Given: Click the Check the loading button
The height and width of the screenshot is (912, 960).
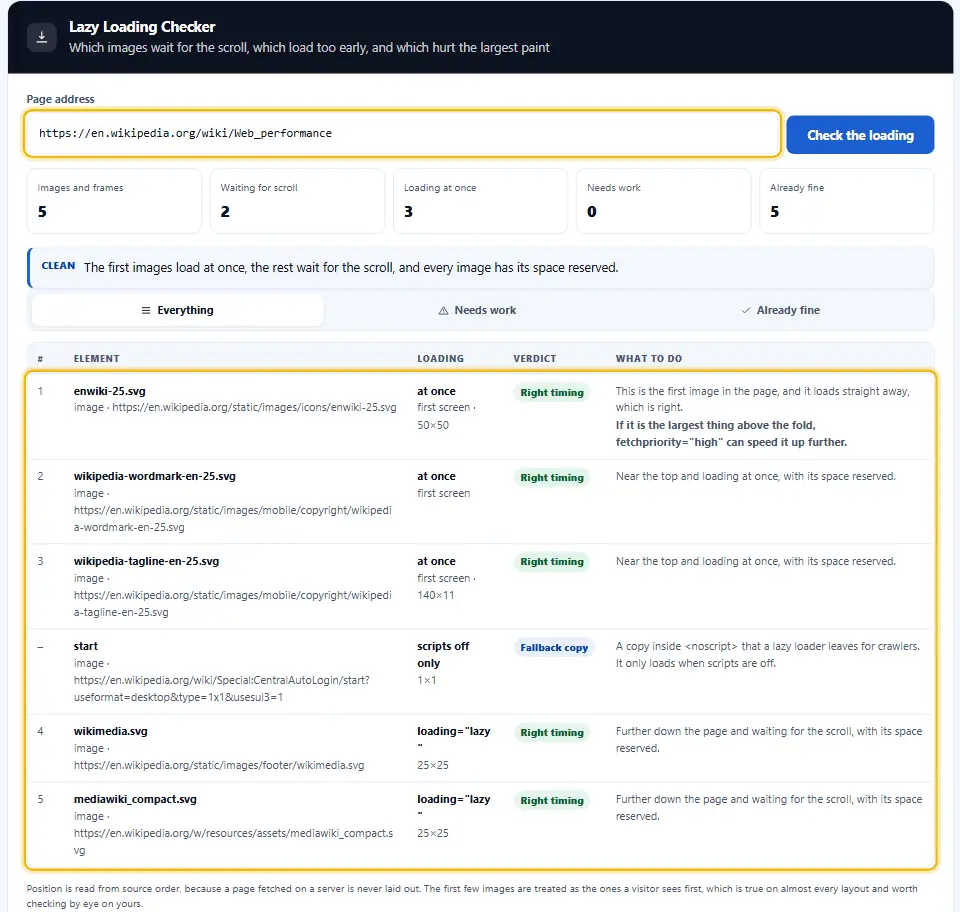Looking at the screenshot, I should (x=860, y=135).
